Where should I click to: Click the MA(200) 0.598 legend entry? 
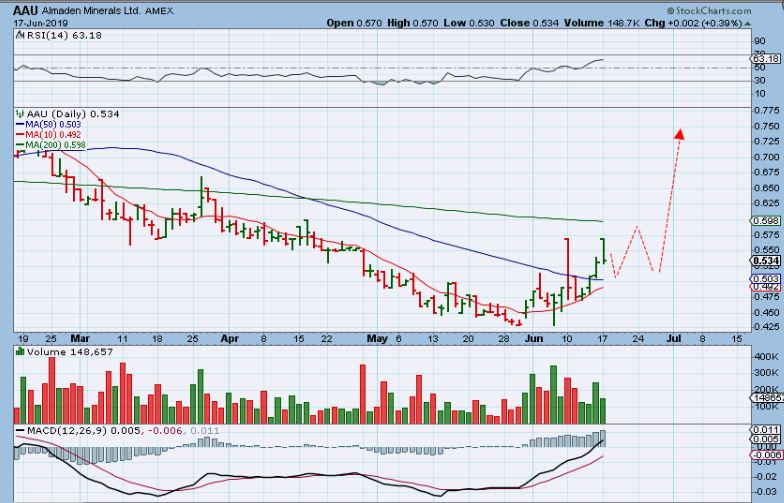[50, 146]
